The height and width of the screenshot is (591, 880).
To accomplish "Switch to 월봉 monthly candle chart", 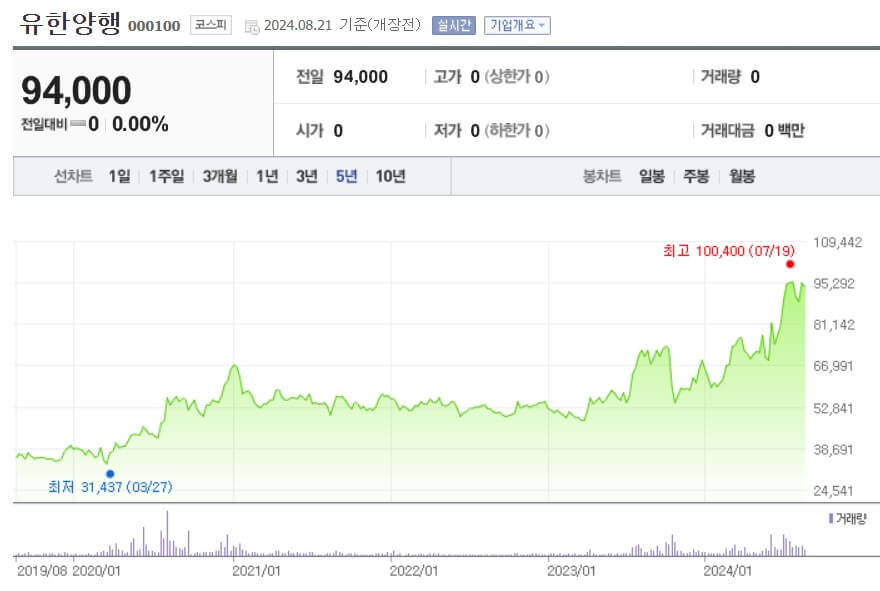I will [x=741, y=176].
